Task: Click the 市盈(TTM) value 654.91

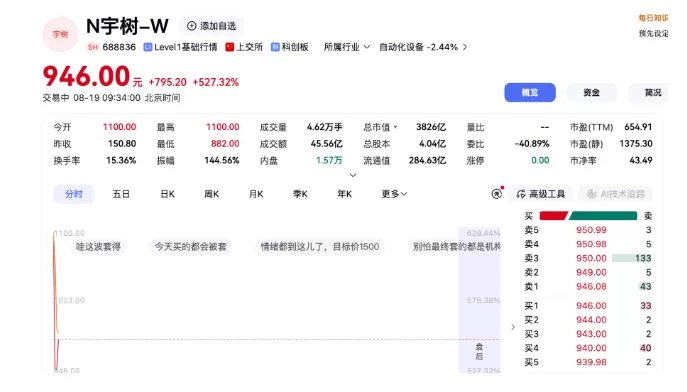Action: coord(638,127)
